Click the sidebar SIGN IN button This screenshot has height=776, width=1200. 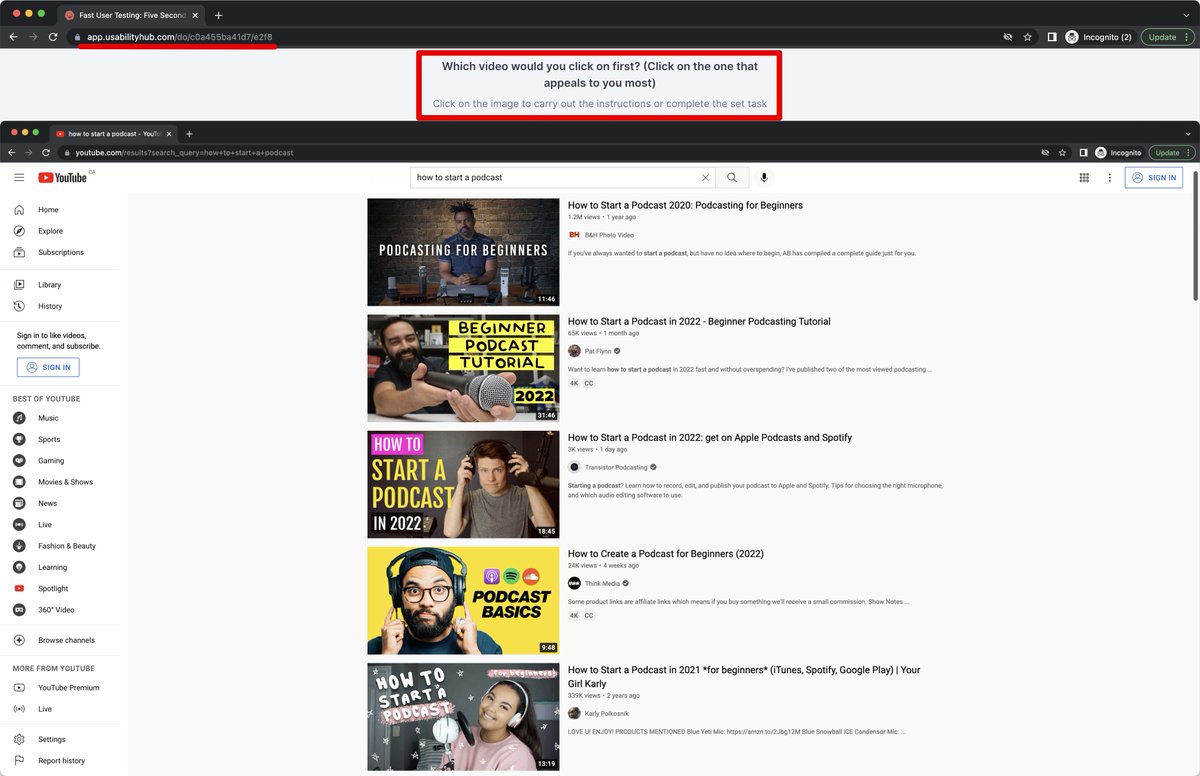[48, 367]
